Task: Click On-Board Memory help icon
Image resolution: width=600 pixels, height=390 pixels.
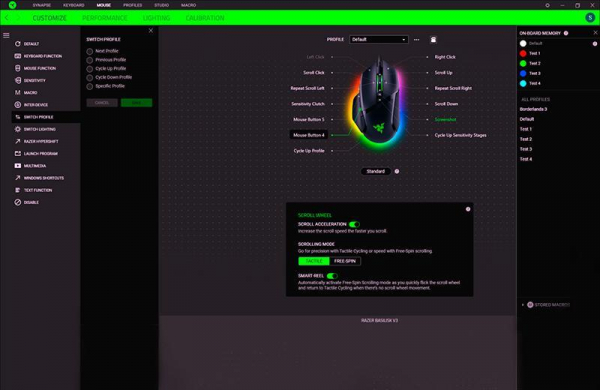Action: click(x=566, y=33)
